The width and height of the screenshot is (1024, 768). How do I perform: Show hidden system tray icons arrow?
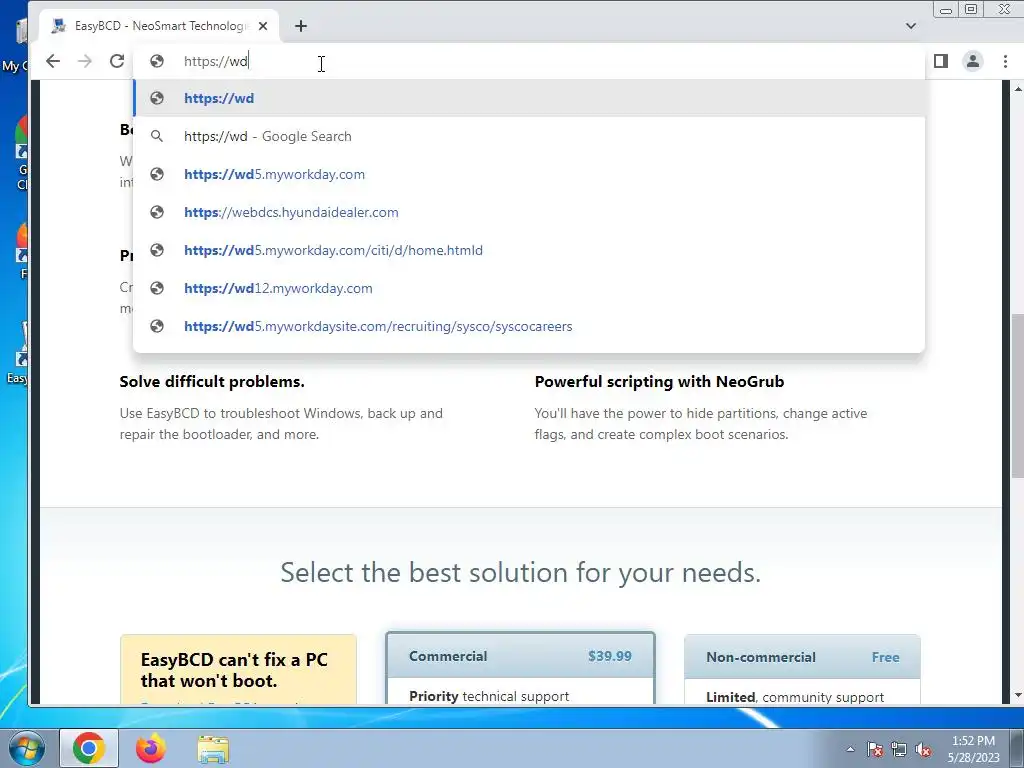(x=850, y=749)
